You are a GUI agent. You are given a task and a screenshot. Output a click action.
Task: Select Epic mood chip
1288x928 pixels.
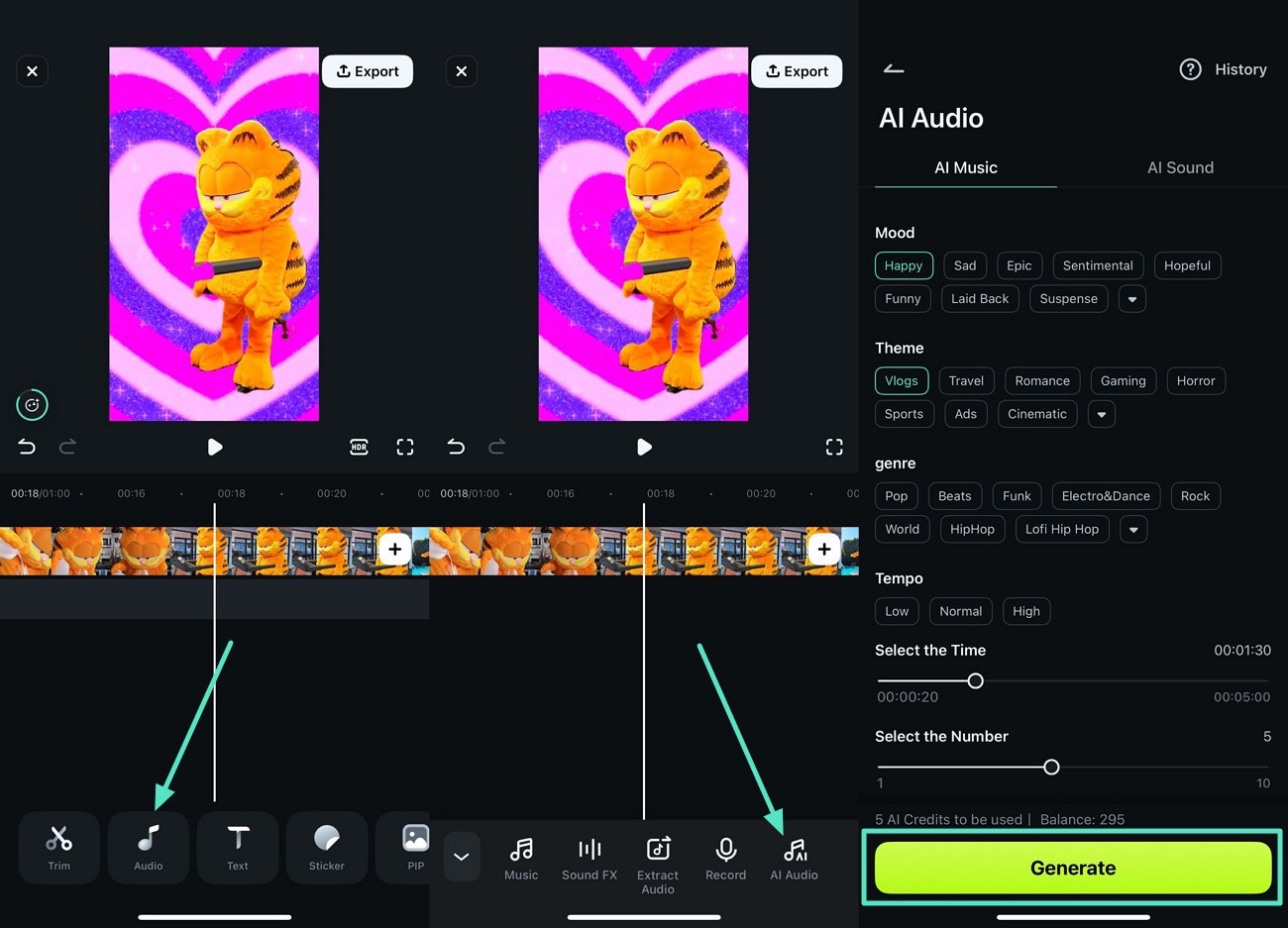[x=1020, y=265]
